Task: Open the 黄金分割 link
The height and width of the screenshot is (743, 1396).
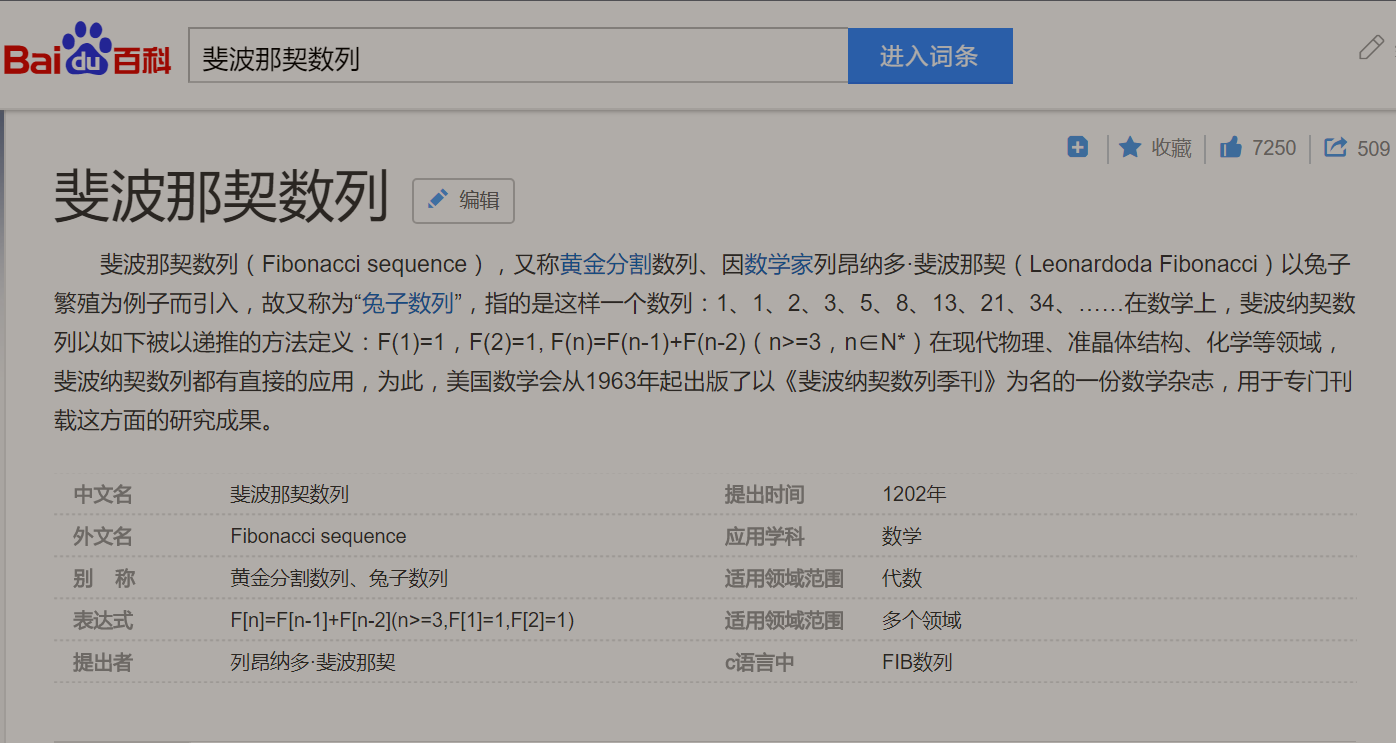Action: coord(606,265)
